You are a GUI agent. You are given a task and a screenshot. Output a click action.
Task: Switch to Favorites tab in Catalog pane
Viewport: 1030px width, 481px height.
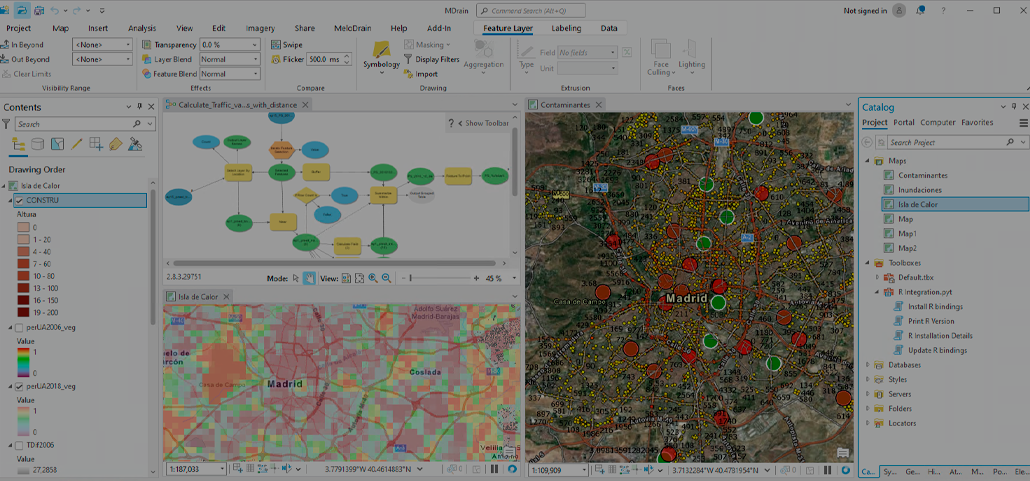click(977, 123)
